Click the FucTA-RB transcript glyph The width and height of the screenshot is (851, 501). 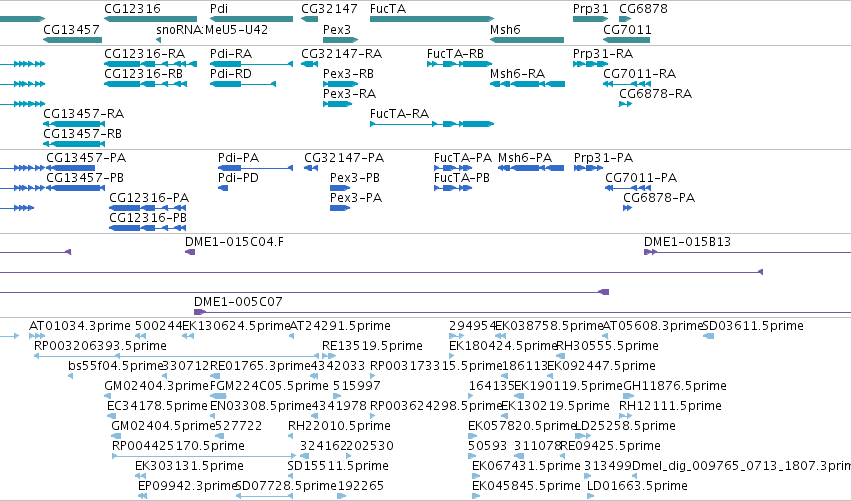click(x=460, y=64)
